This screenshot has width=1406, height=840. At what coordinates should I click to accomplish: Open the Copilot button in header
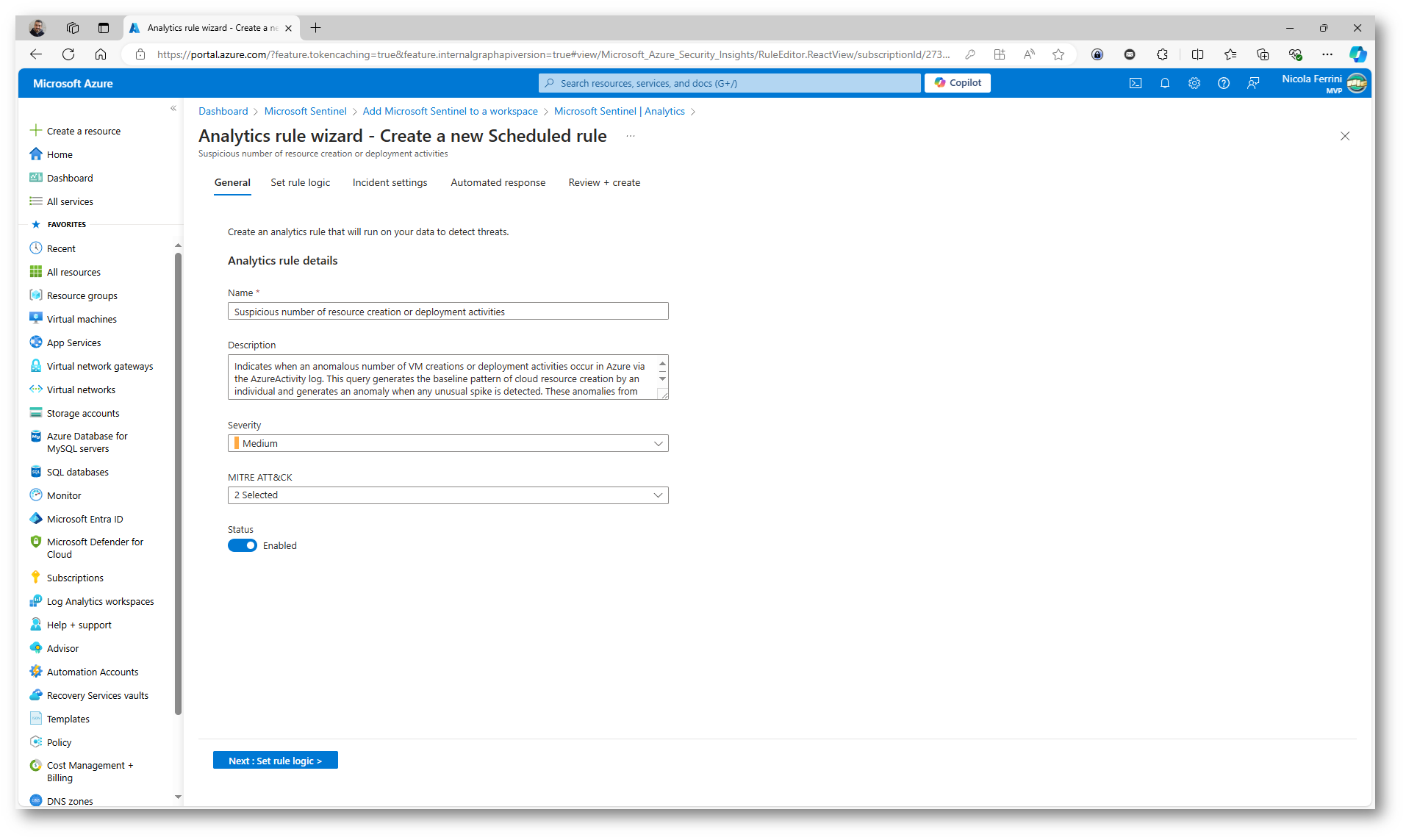click(x=958, y=83)
